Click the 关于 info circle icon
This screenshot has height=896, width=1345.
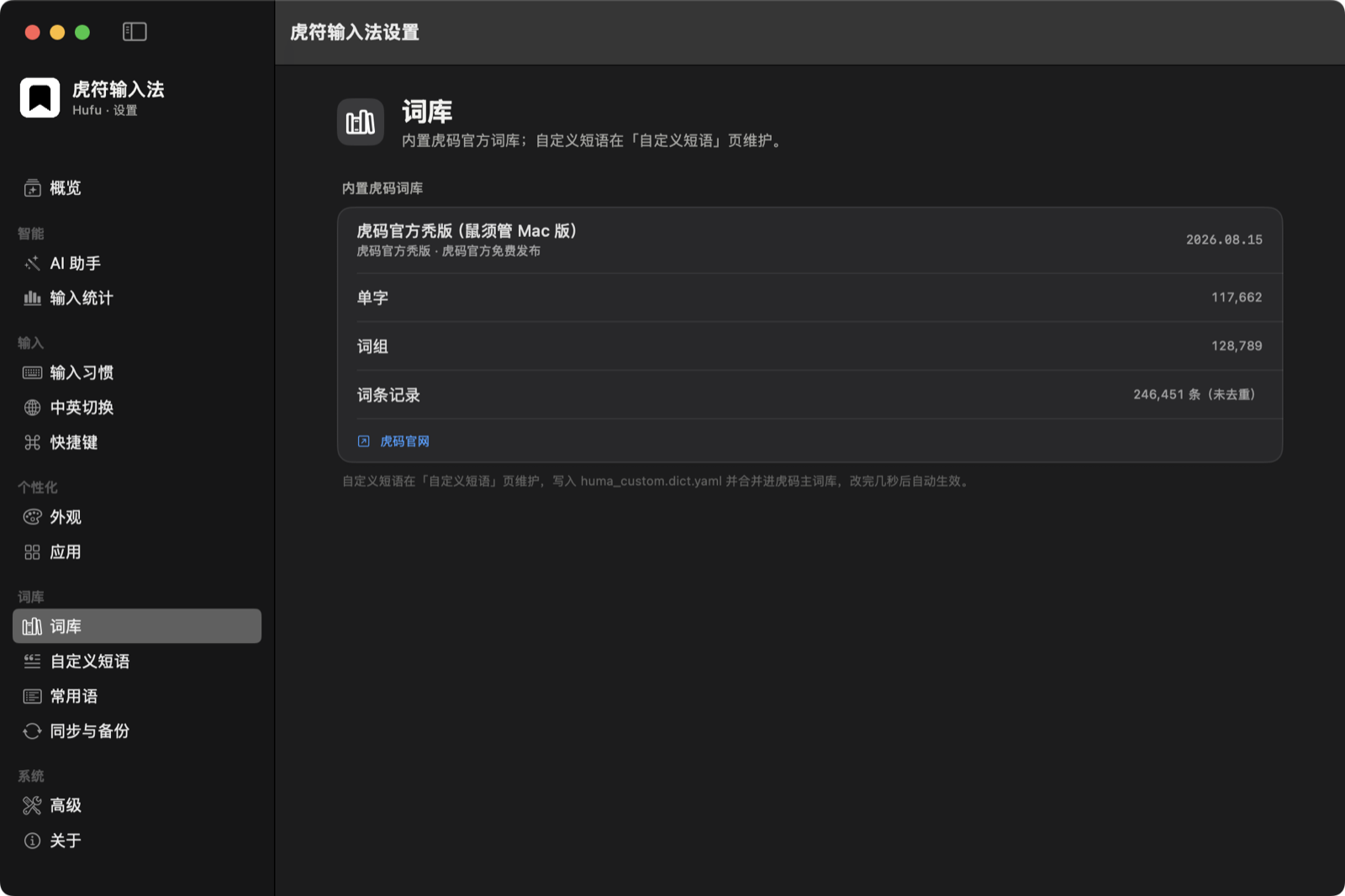32,841
